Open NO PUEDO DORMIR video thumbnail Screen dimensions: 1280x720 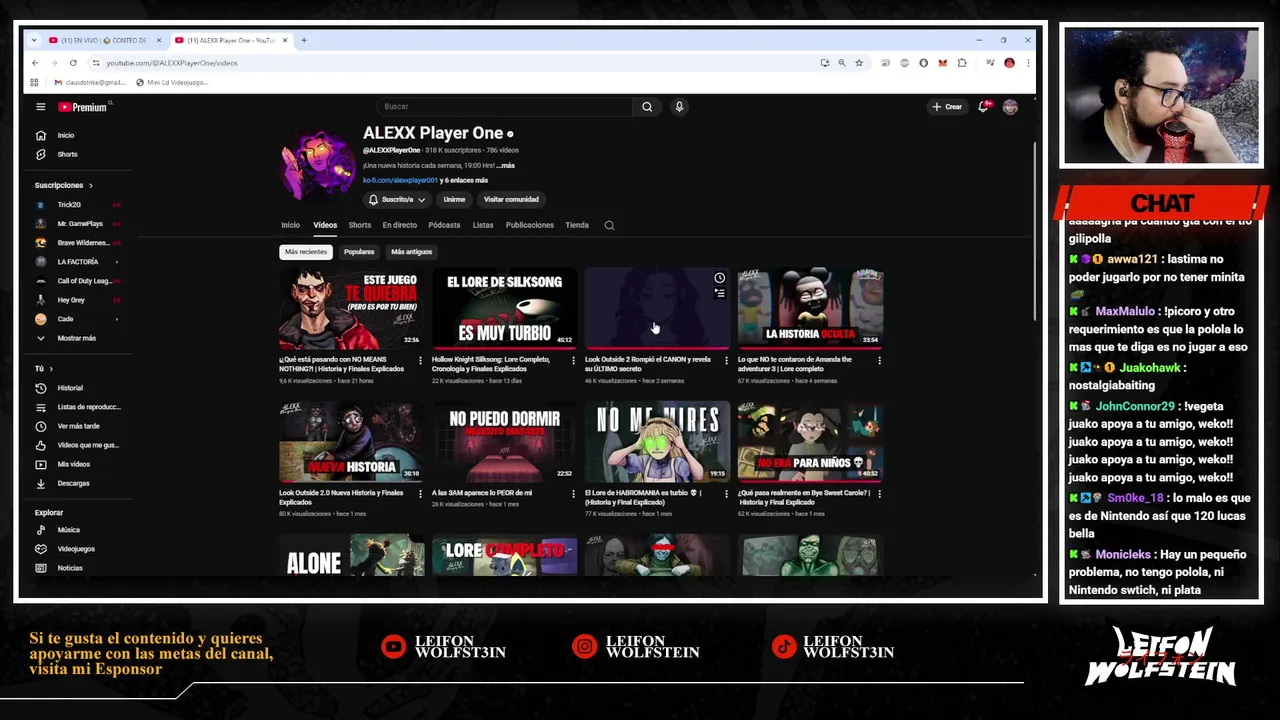[x=504, y=441]
